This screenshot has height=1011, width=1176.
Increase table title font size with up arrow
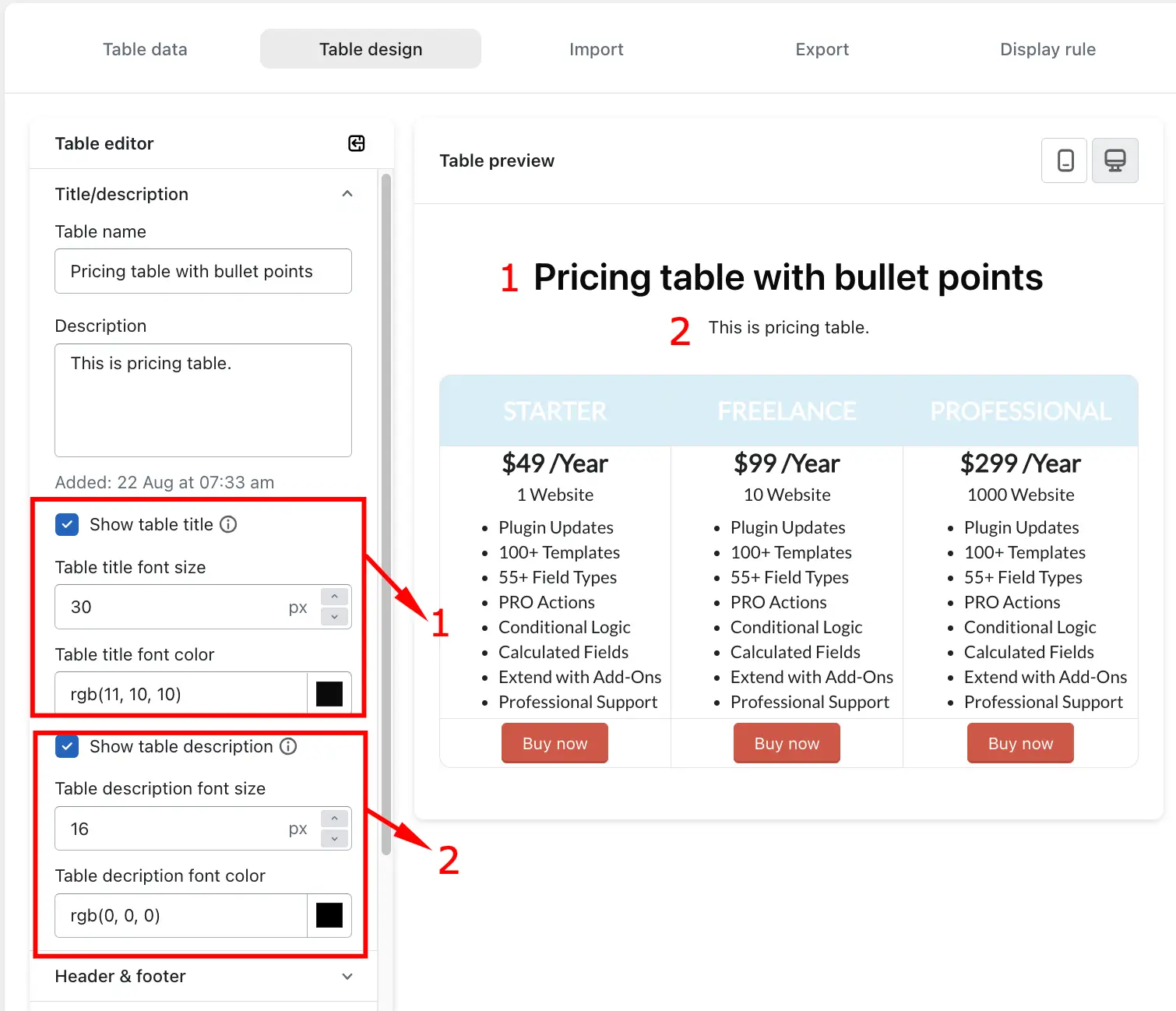334,597
